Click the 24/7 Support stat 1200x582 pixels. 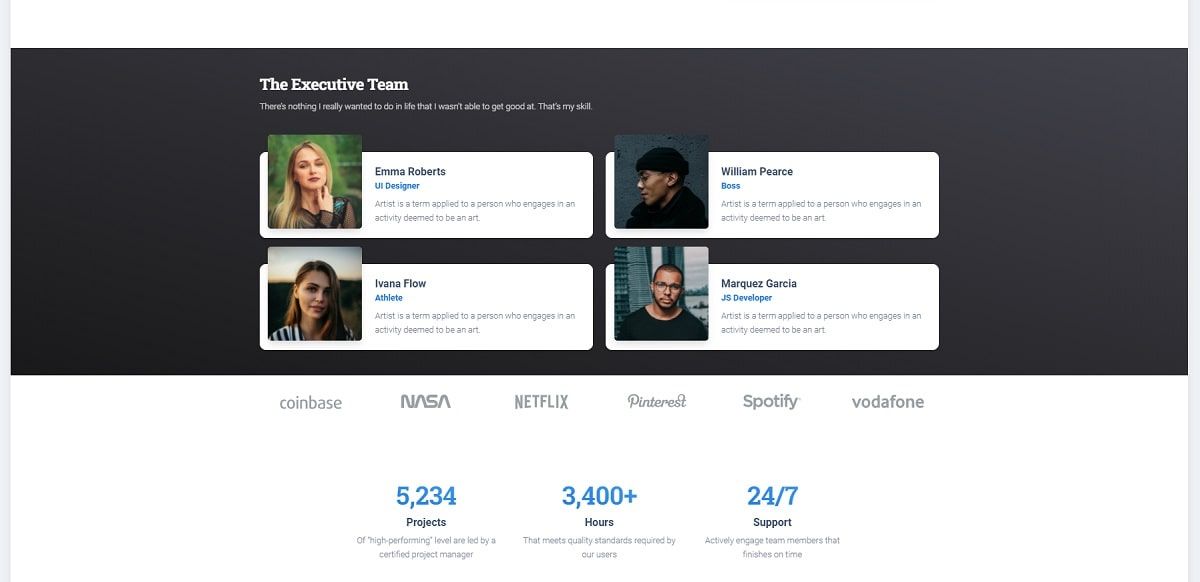pos(772,495)
